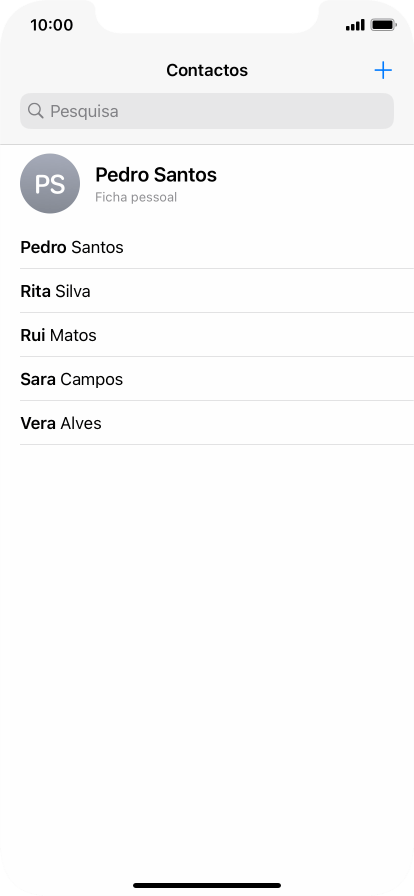
Task: Click the large Pedro Santos name heading
Action: pyautogui.click(x=156, y=175)
